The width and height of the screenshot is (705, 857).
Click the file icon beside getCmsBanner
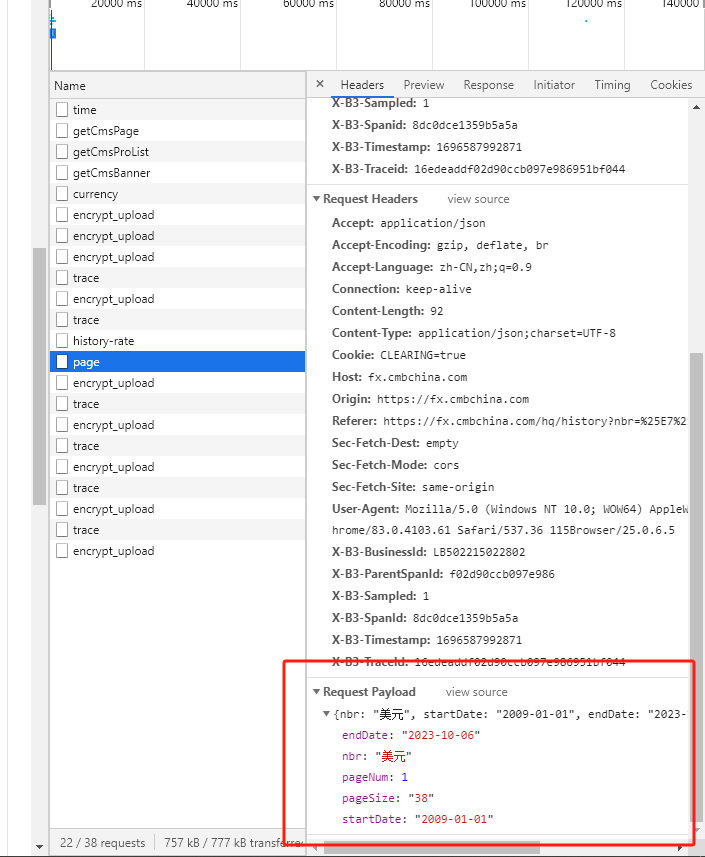[x=62, y=173]
